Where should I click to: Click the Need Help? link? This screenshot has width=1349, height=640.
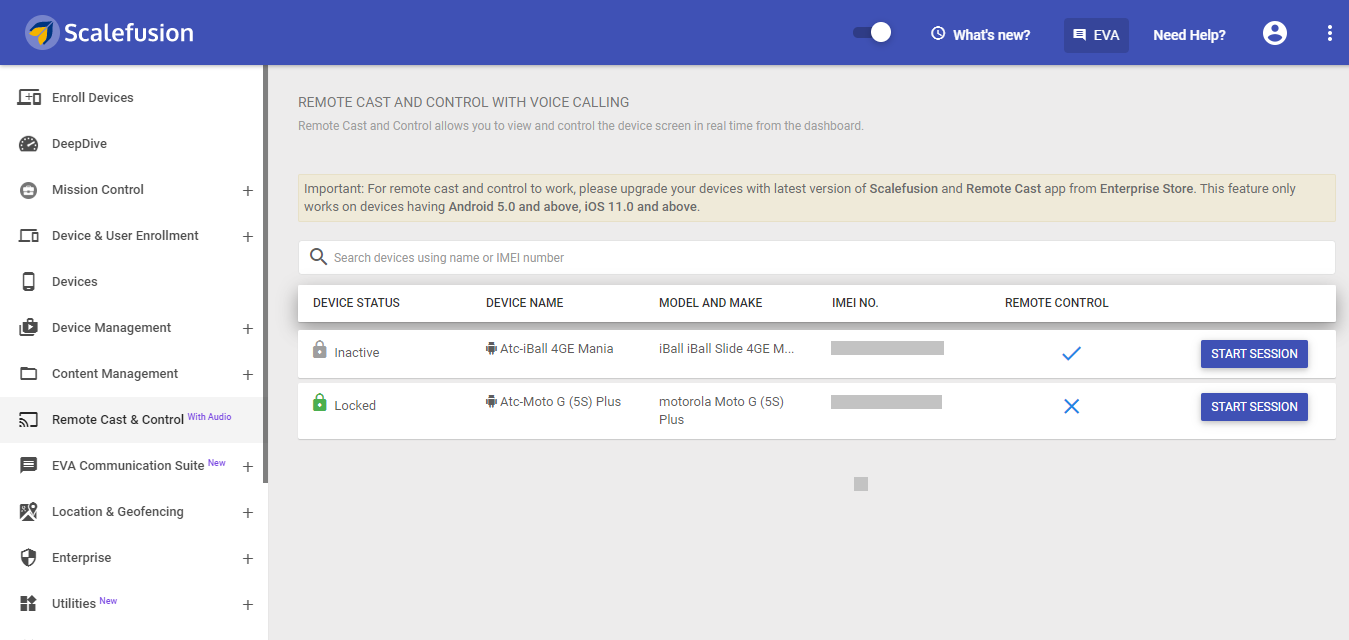click(1189, 34)
